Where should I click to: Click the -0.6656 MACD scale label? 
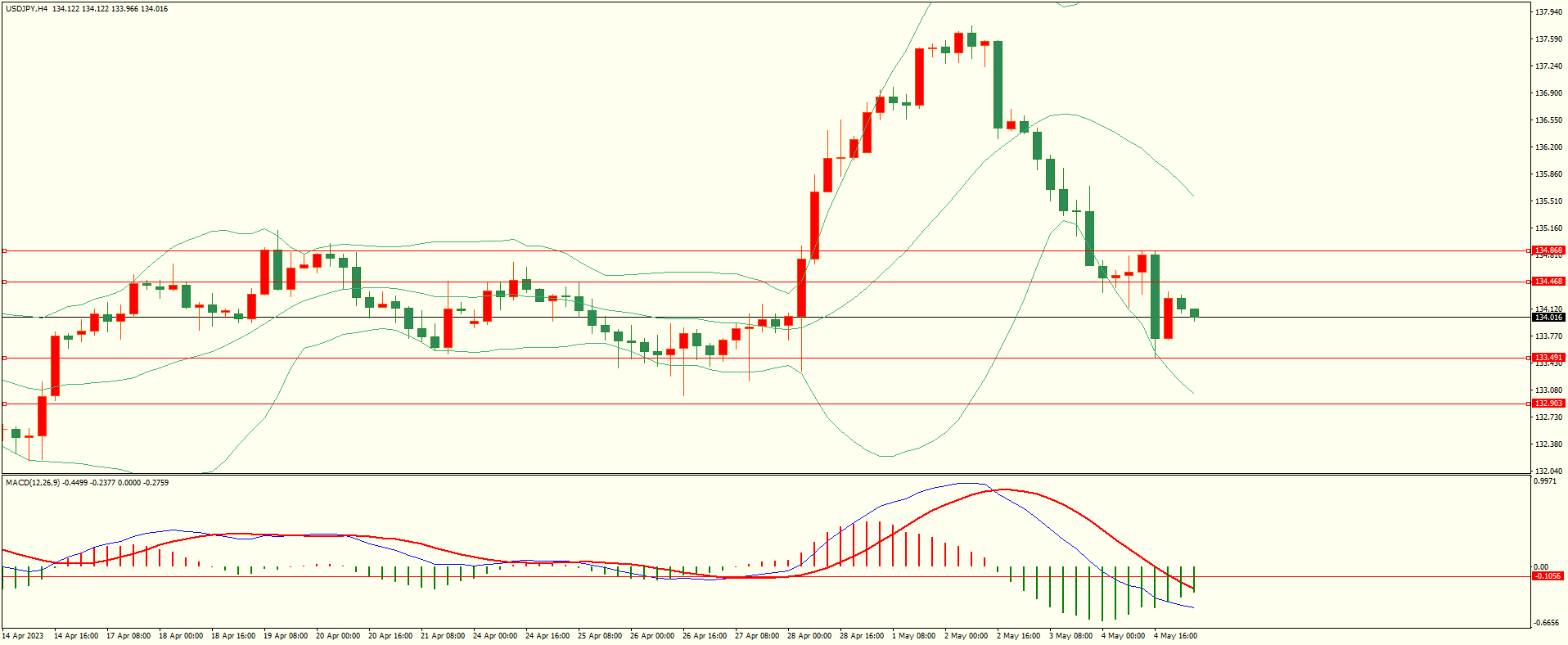click(1546, 623)
